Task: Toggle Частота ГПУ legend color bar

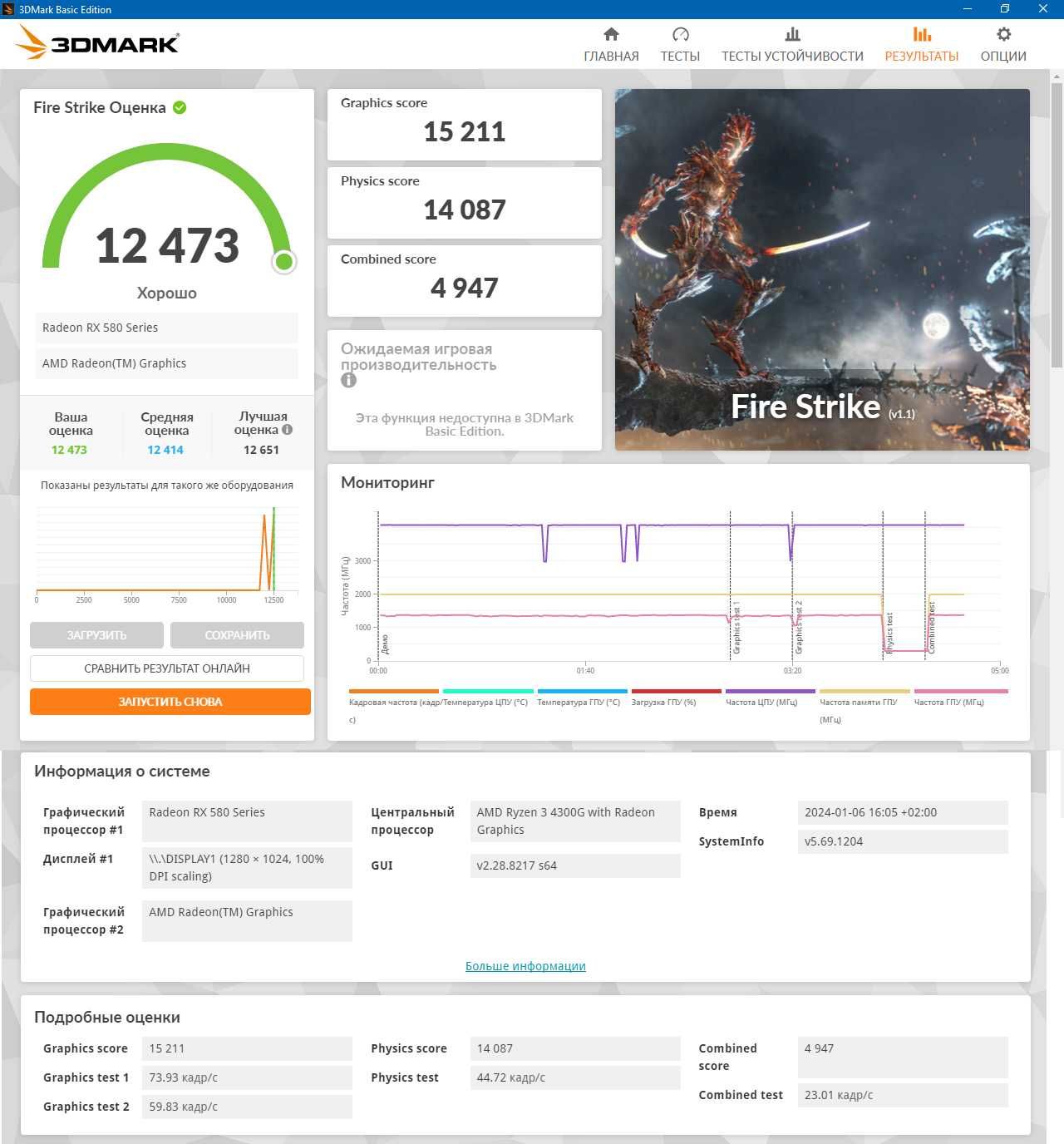Action: (961, 691)
